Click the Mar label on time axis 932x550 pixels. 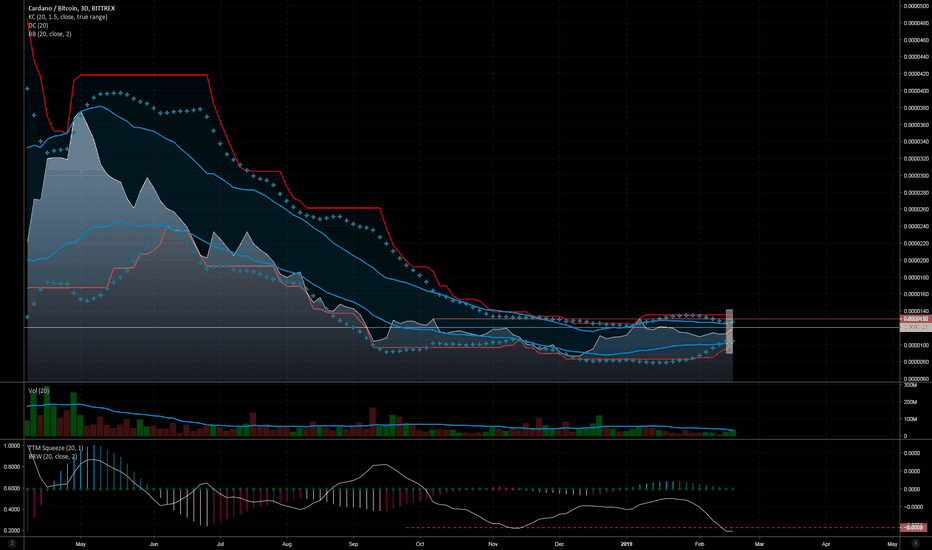click(x=759, y=544)
